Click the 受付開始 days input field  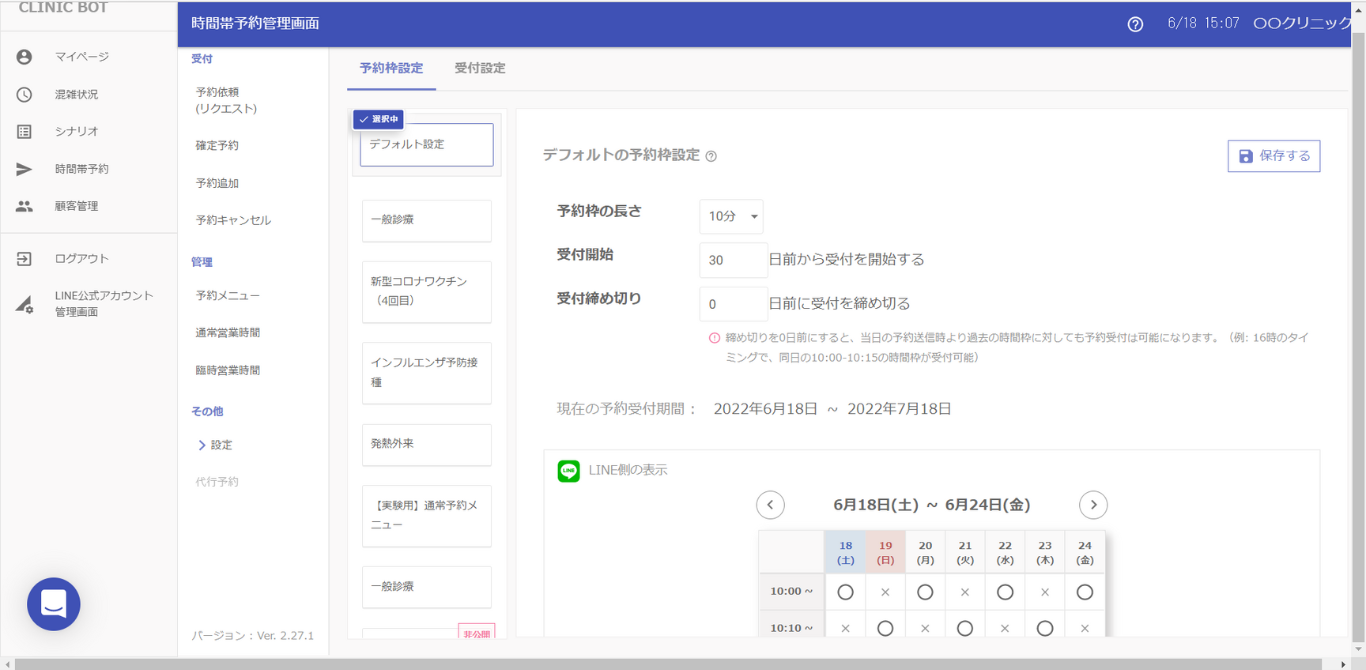[x=733, y=260]
